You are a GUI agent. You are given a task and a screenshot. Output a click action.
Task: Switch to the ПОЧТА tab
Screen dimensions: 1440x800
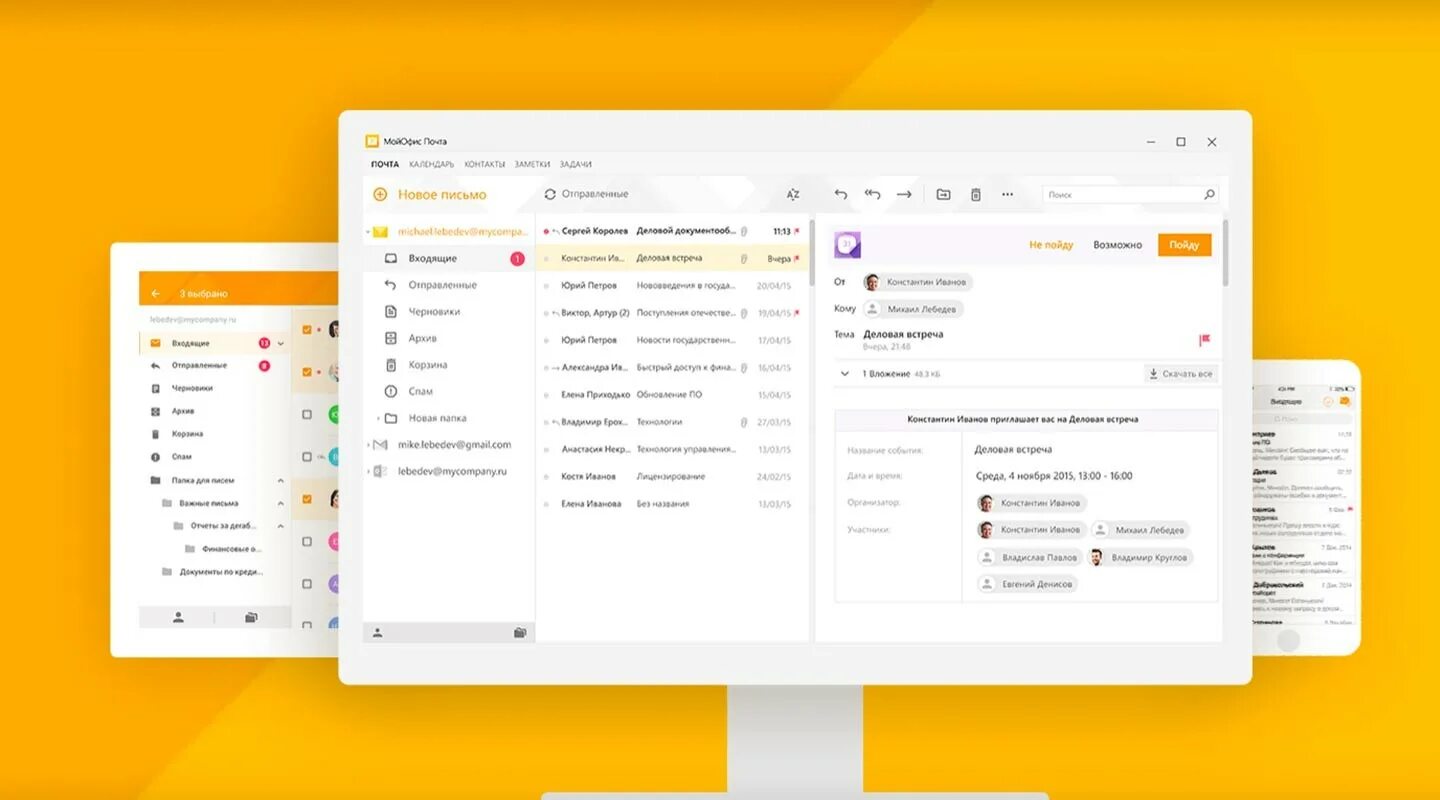(x=384, y=164)
